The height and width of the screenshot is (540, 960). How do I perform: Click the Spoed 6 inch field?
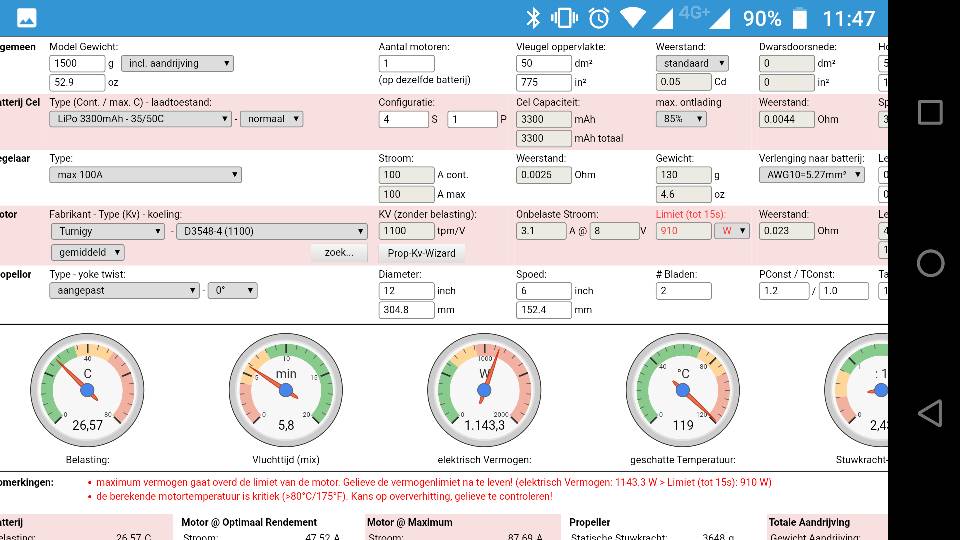point(544,290)
